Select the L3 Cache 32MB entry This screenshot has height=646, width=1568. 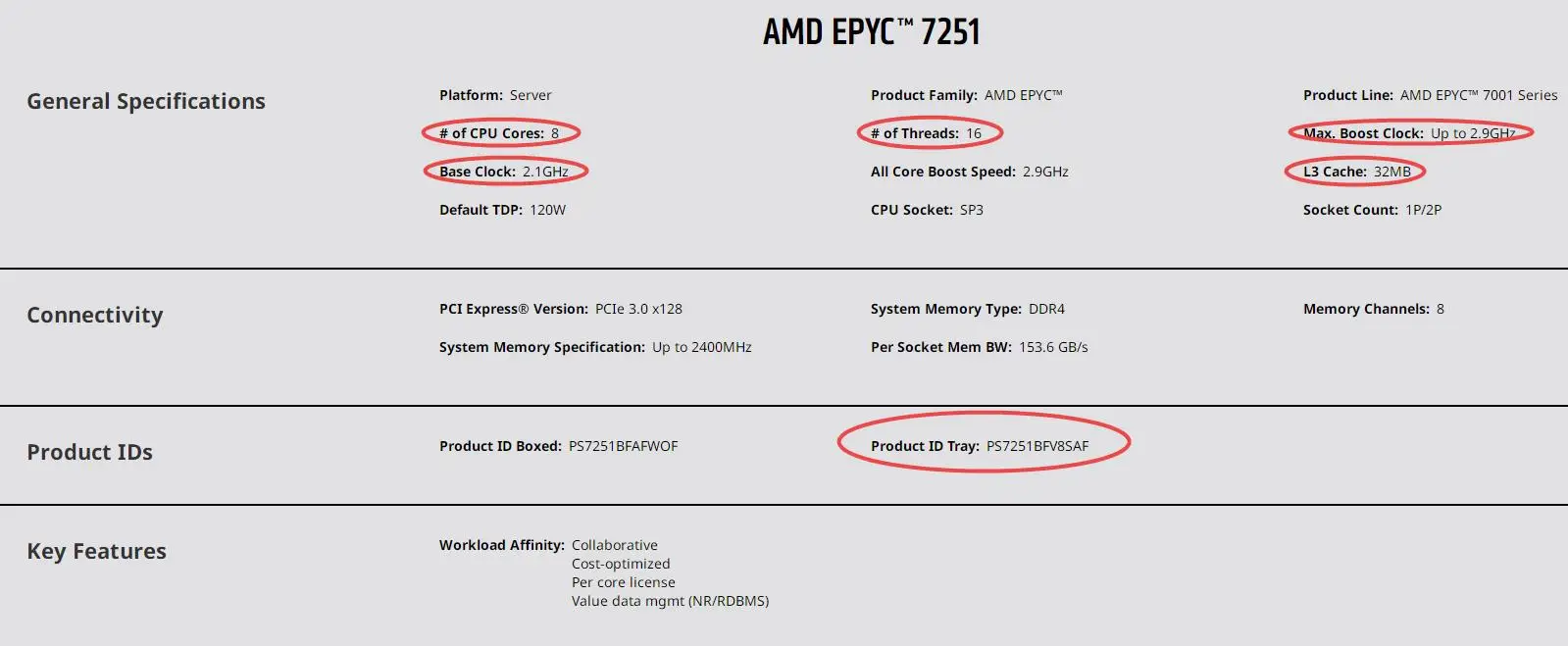tap(1357, 172)
